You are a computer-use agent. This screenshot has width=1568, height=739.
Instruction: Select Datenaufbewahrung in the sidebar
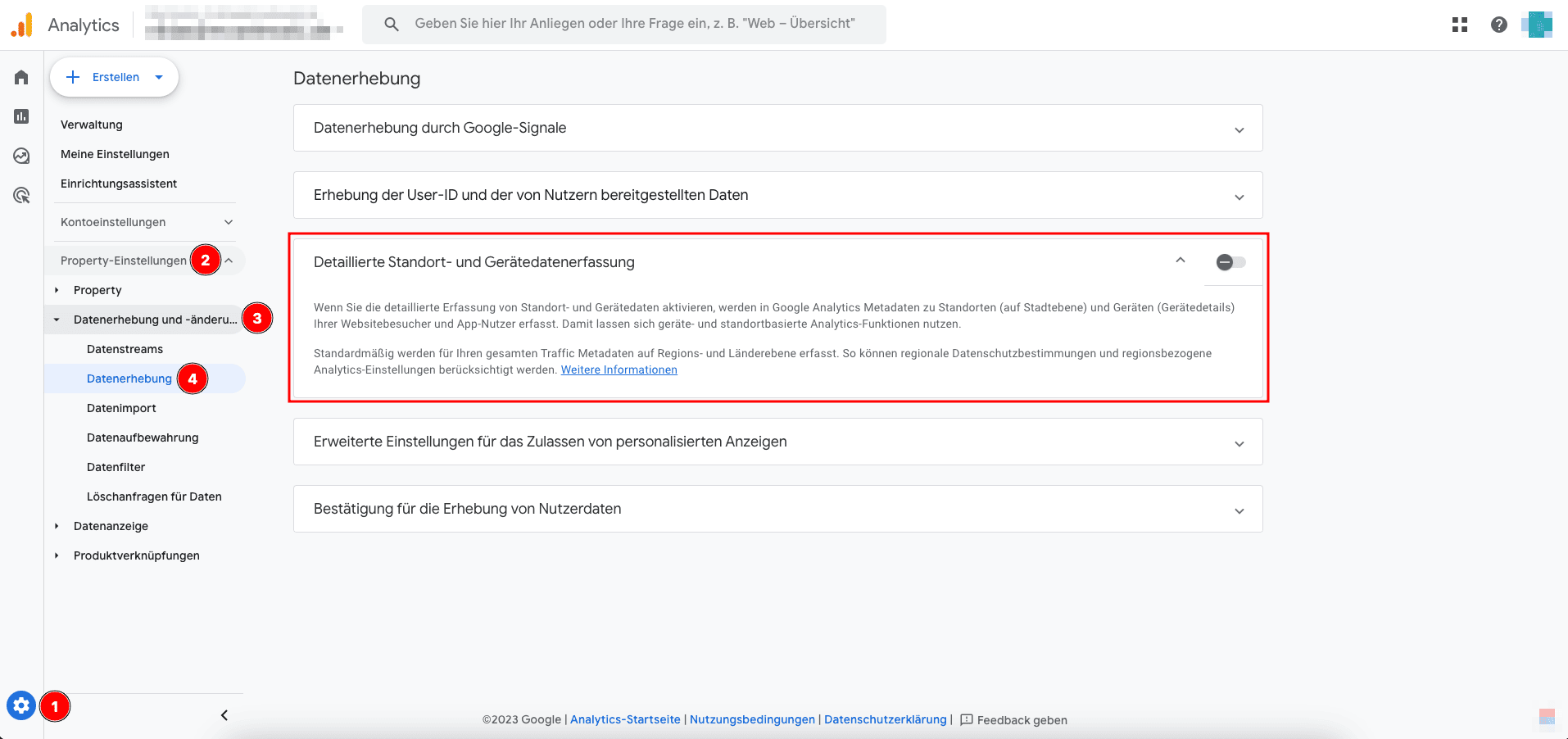tap(143, 438)
